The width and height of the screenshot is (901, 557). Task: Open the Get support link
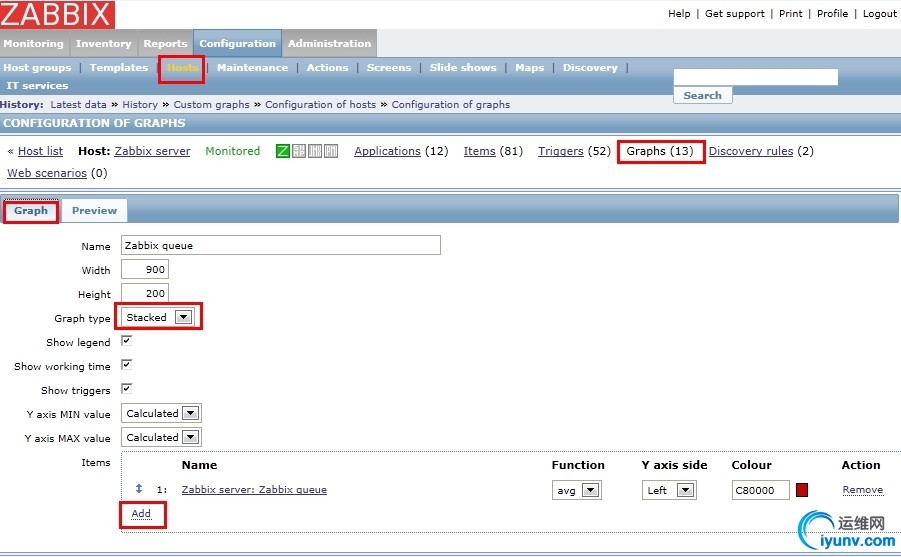click(734, 14)
